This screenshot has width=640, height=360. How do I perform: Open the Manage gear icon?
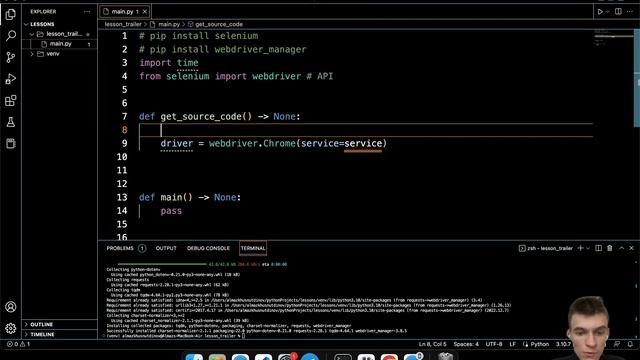coord(11,328)
